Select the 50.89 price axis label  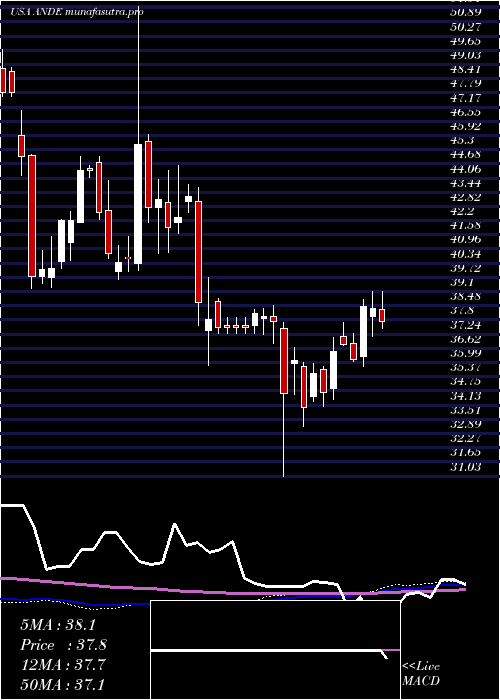click(x=465, y=12)
